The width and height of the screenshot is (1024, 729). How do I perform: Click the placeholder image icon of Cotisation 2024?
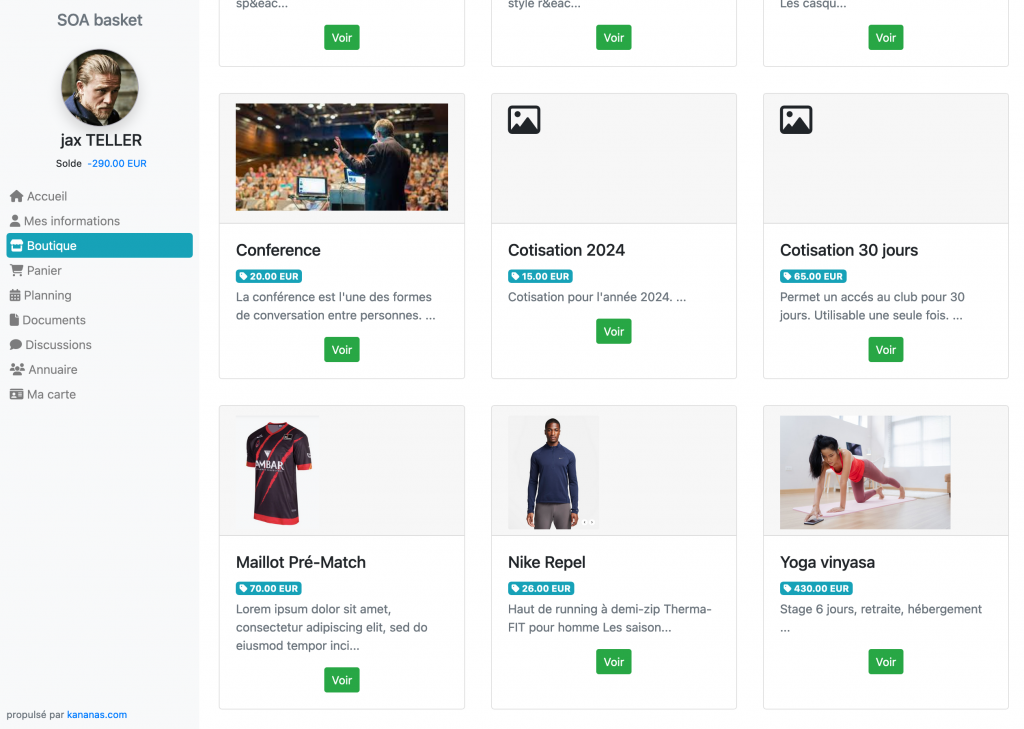point(524,120)
